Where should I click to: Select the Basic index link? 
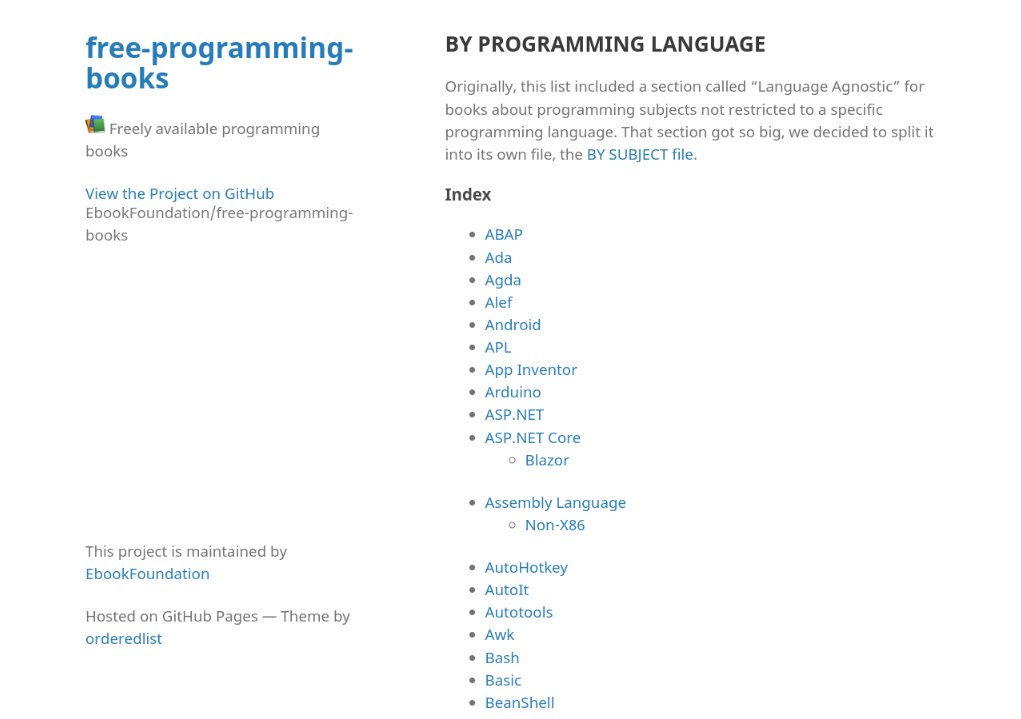pyautogui.click(x=503, y=680)
